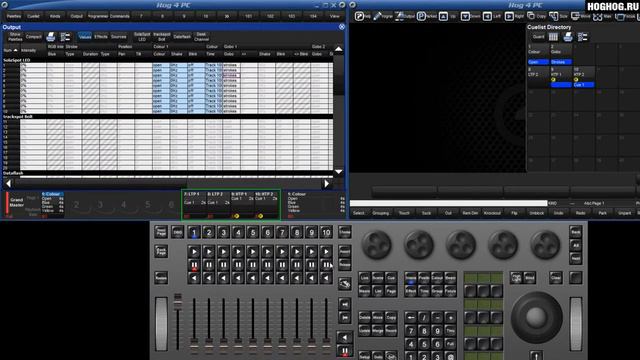This screenshot has width=640, height=360.
Task: Click the Move window toolbar icon
Action: click(x=576, y=16)
